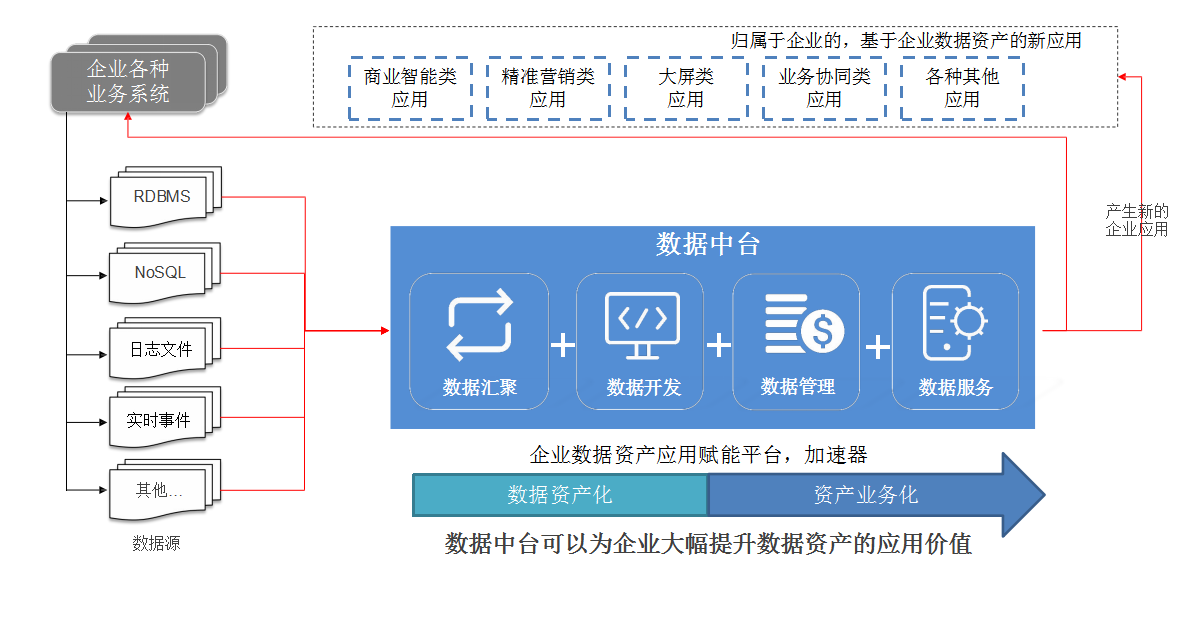Image resolution: width=1181 pixels, height=621 pixels.
Task: Select the 实时事件 data source document
Action: click(165, 419)
